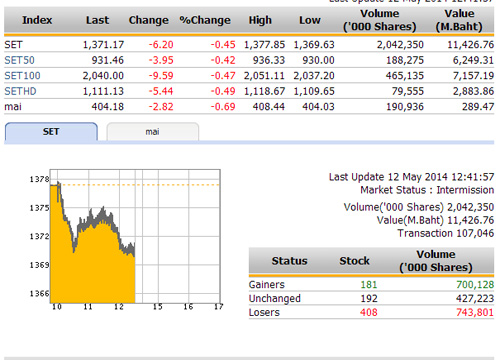The image size is (500, 360).
Task: Select SET volume 2,042,350 in index table
Action: pos(400,45)
